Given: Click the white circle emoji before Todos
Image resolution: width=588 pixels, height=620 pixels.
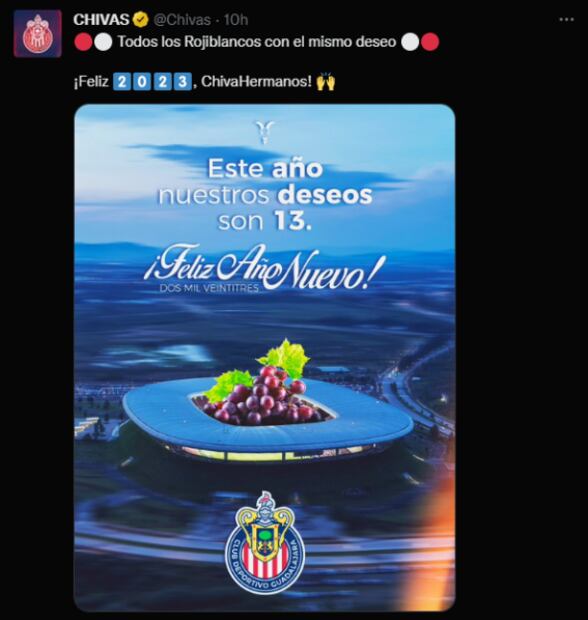Looking at the screenshot, I should click(x=103, y=42).
